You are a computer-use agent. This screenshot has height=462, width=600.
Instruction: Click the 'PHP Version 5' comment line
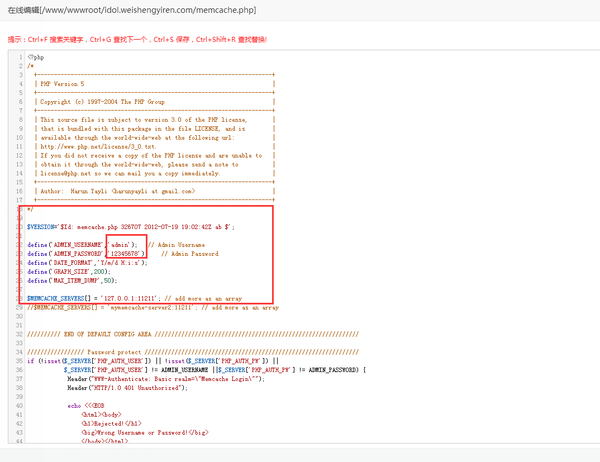[62, 84]
